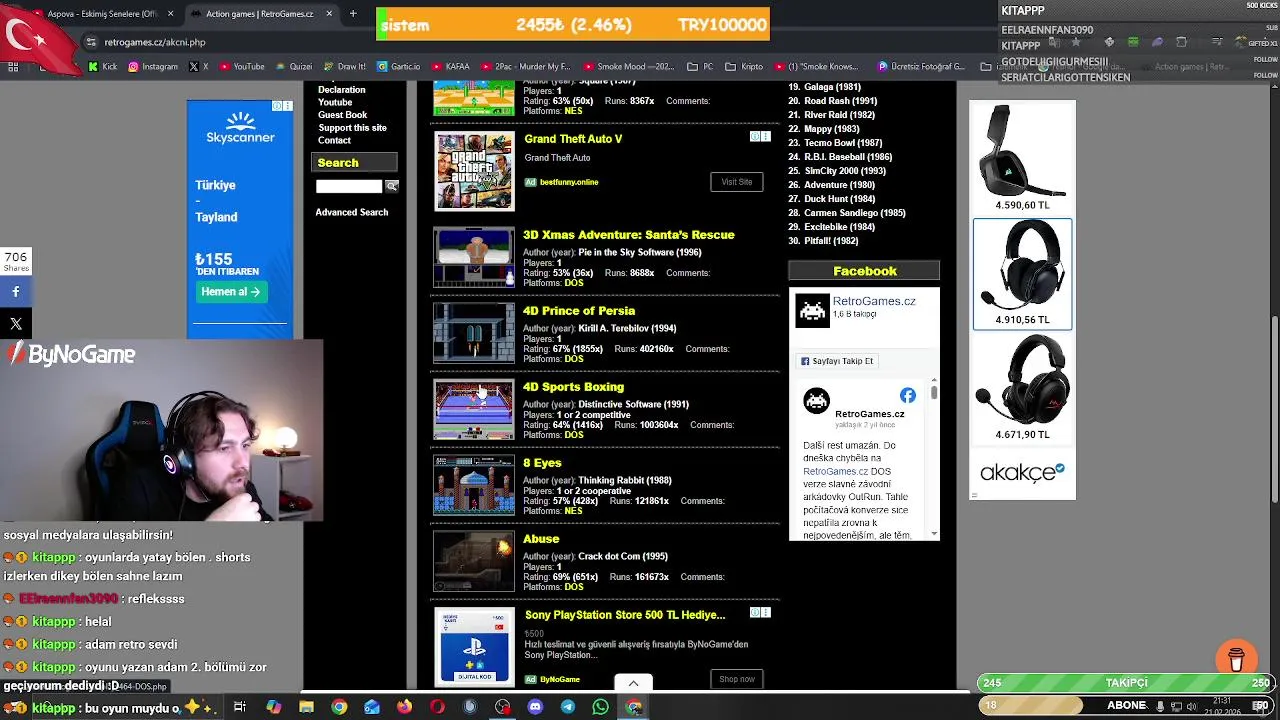The image size is (1280, 720).
Task: Open Pitfall! (1982) in top list
Action: click(x=831, y=241)
